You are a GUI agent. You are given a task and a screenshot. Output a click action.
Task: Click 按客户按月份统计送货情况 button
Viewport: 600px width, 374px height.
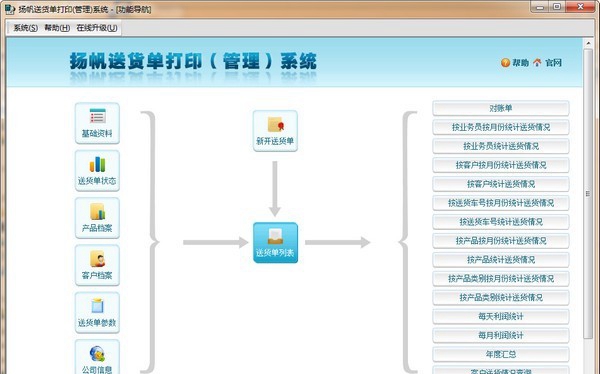coord(501,165)
